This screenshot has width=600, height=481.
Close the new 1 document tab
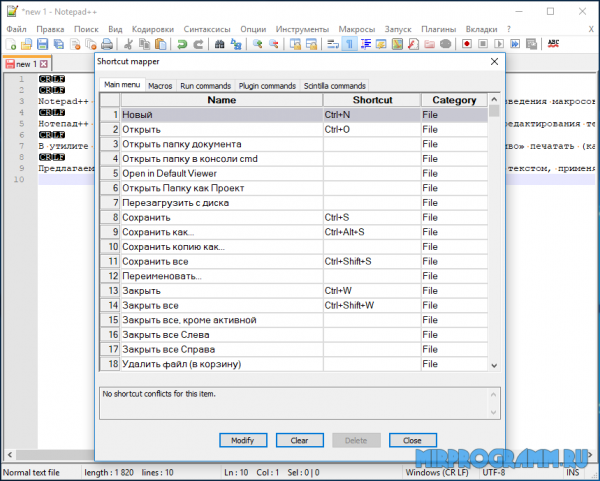coord(44,64)
